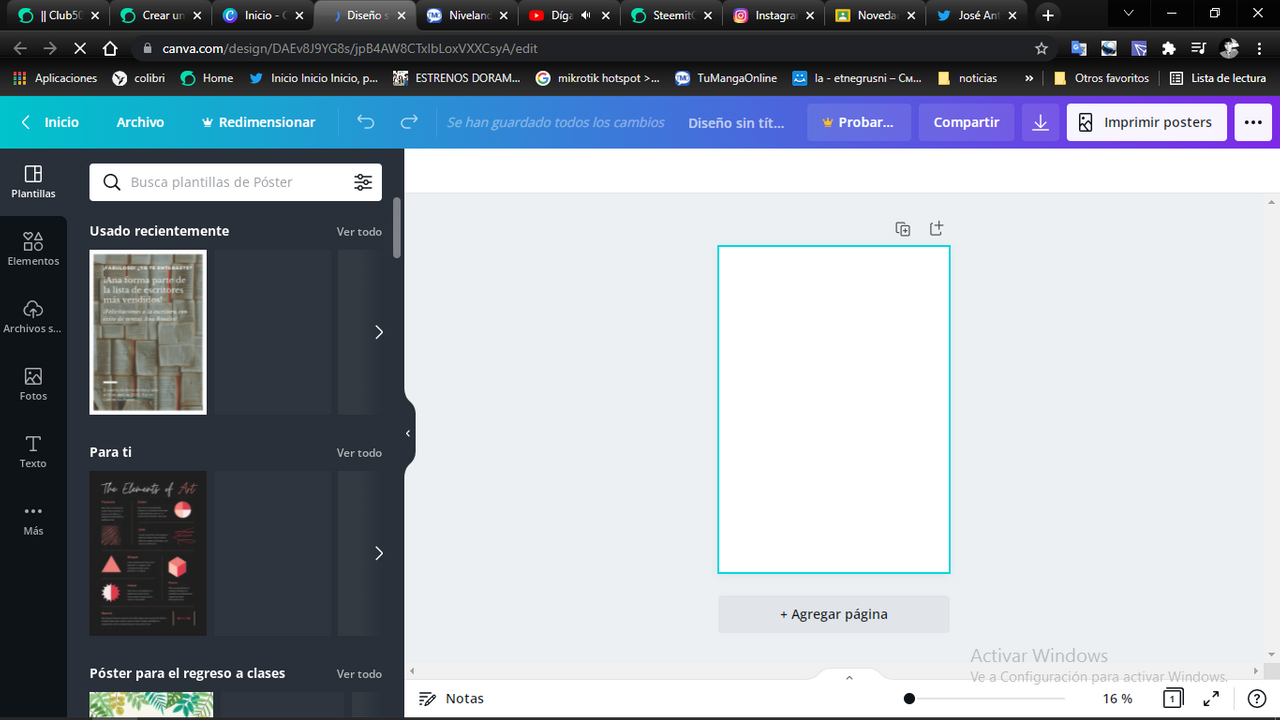This screenshot has height=720, width=1280.
Task: Open the three-dots more options menu
Action: (x=1253, y=122)
